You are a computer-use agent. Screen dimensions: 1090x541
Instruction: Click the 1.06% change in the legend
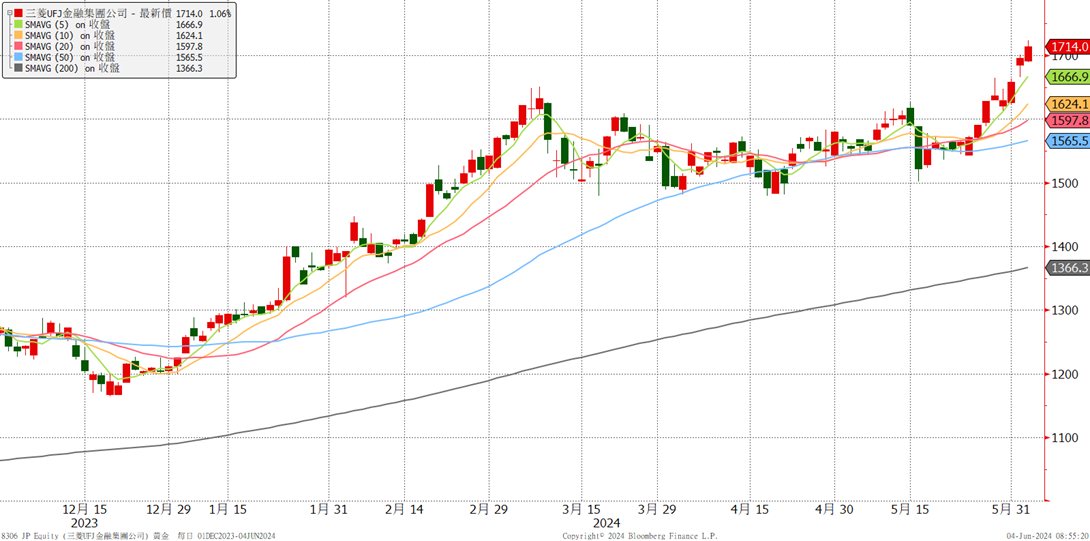tap(221, 13)
